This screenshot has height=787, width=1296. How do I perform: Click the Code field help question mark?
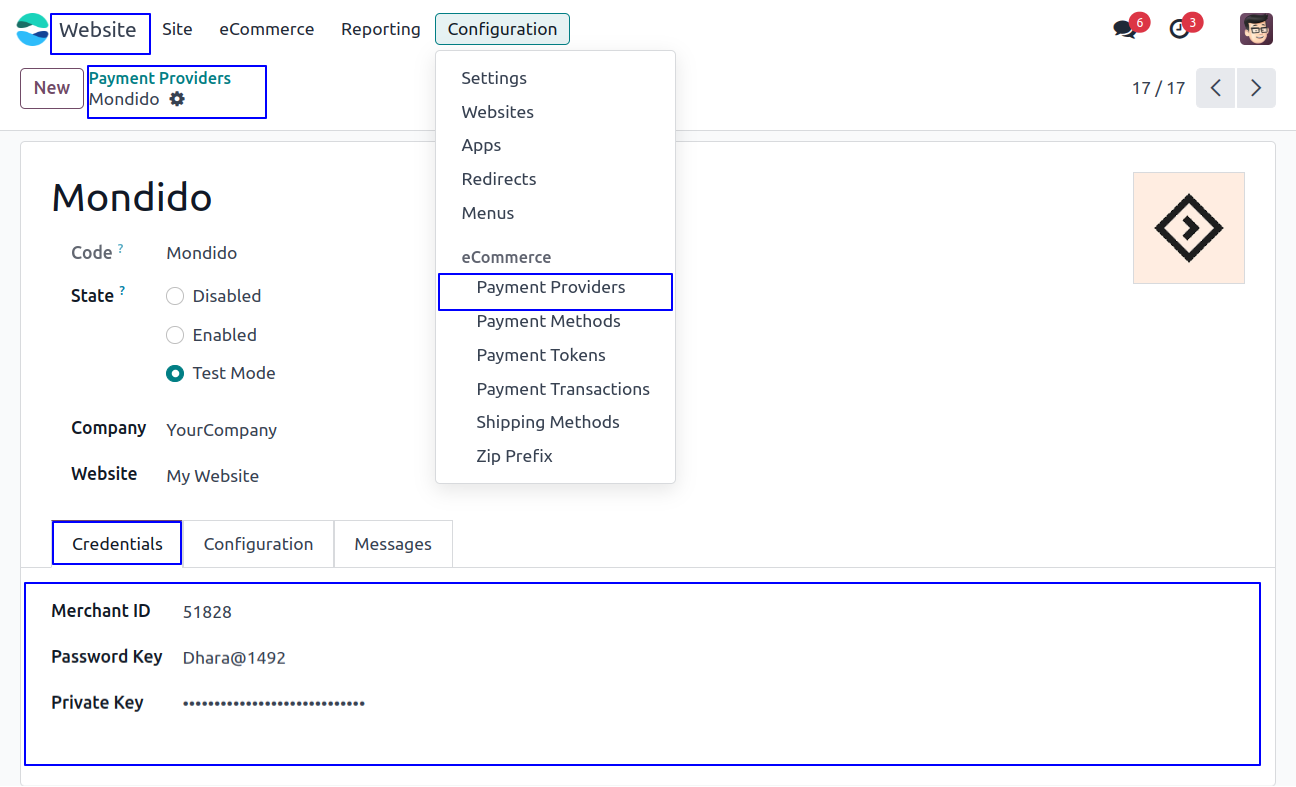[x=121, y=248]
